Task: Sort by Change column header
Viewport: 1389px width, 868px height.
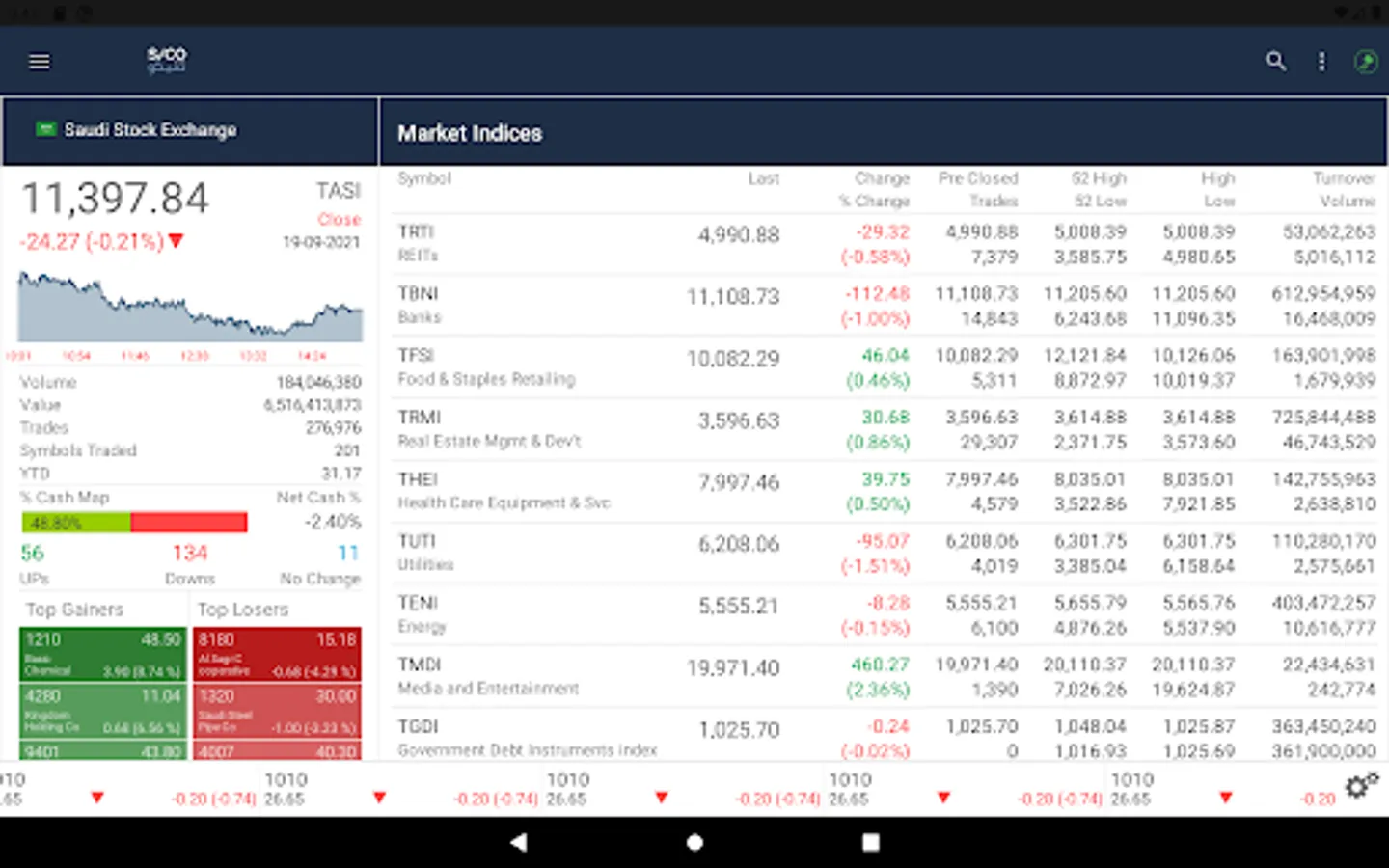Action: (x=882, y=178)
